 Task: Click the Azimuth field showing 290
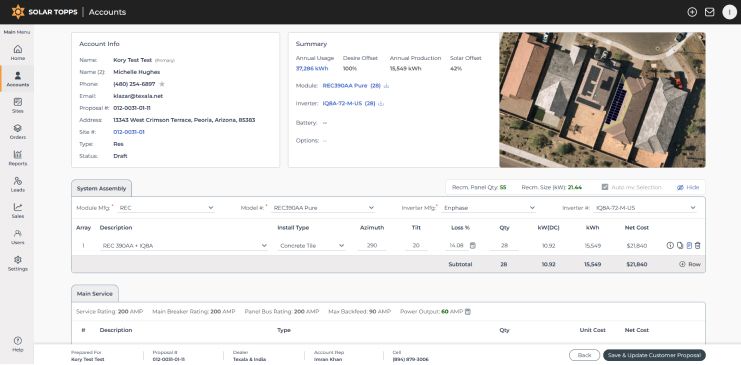(372, 246)
